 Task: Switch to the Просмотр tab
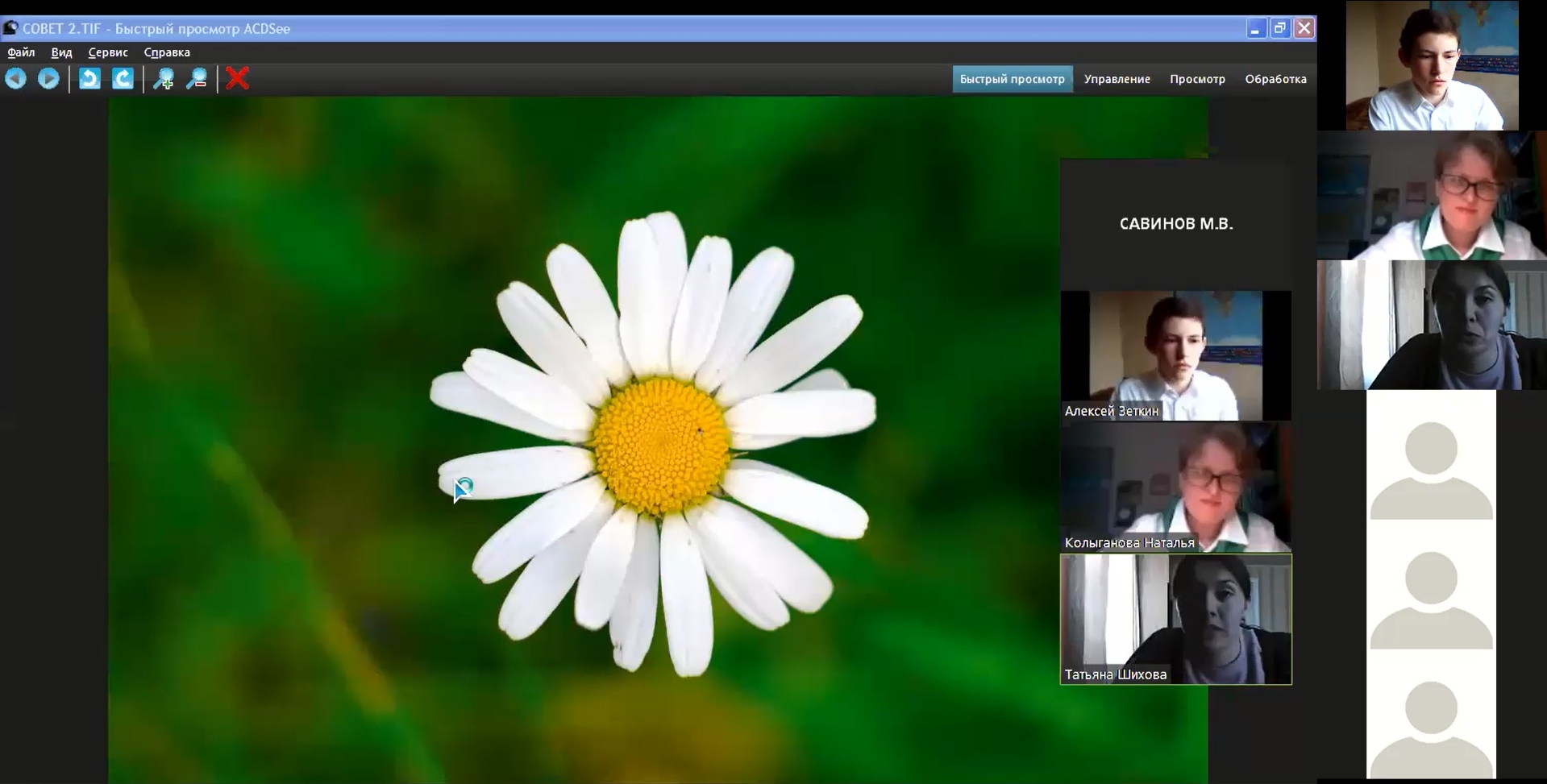(1197, 79)
